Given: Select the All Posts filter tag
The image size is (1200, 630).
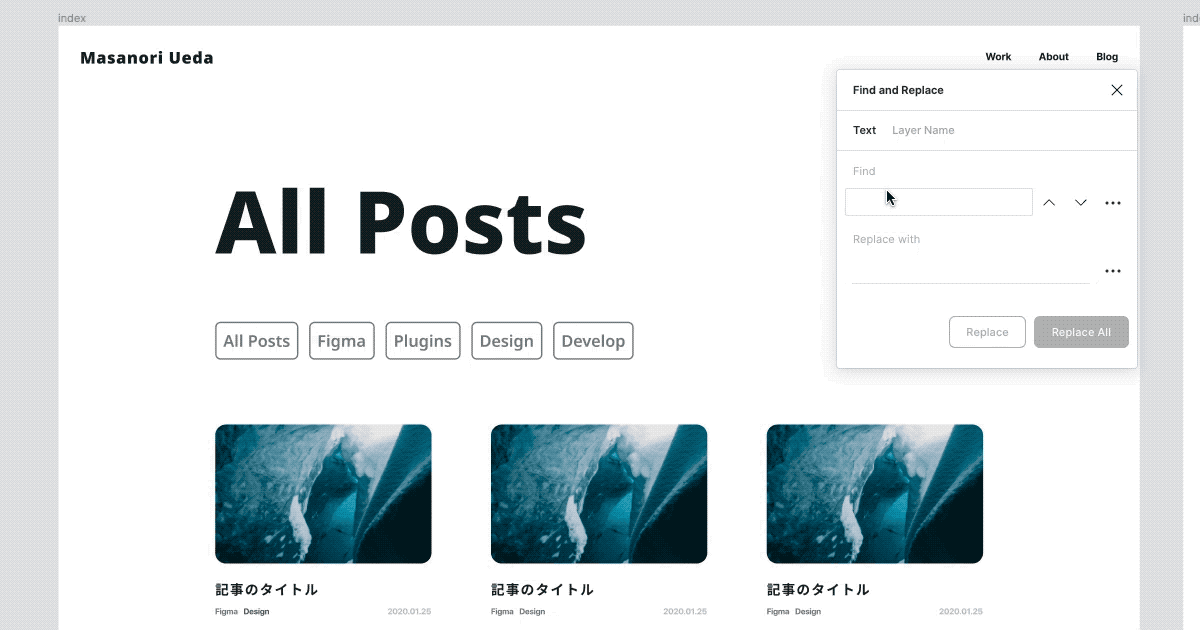Looking at the screenshot, I should [x=256, y=341].
